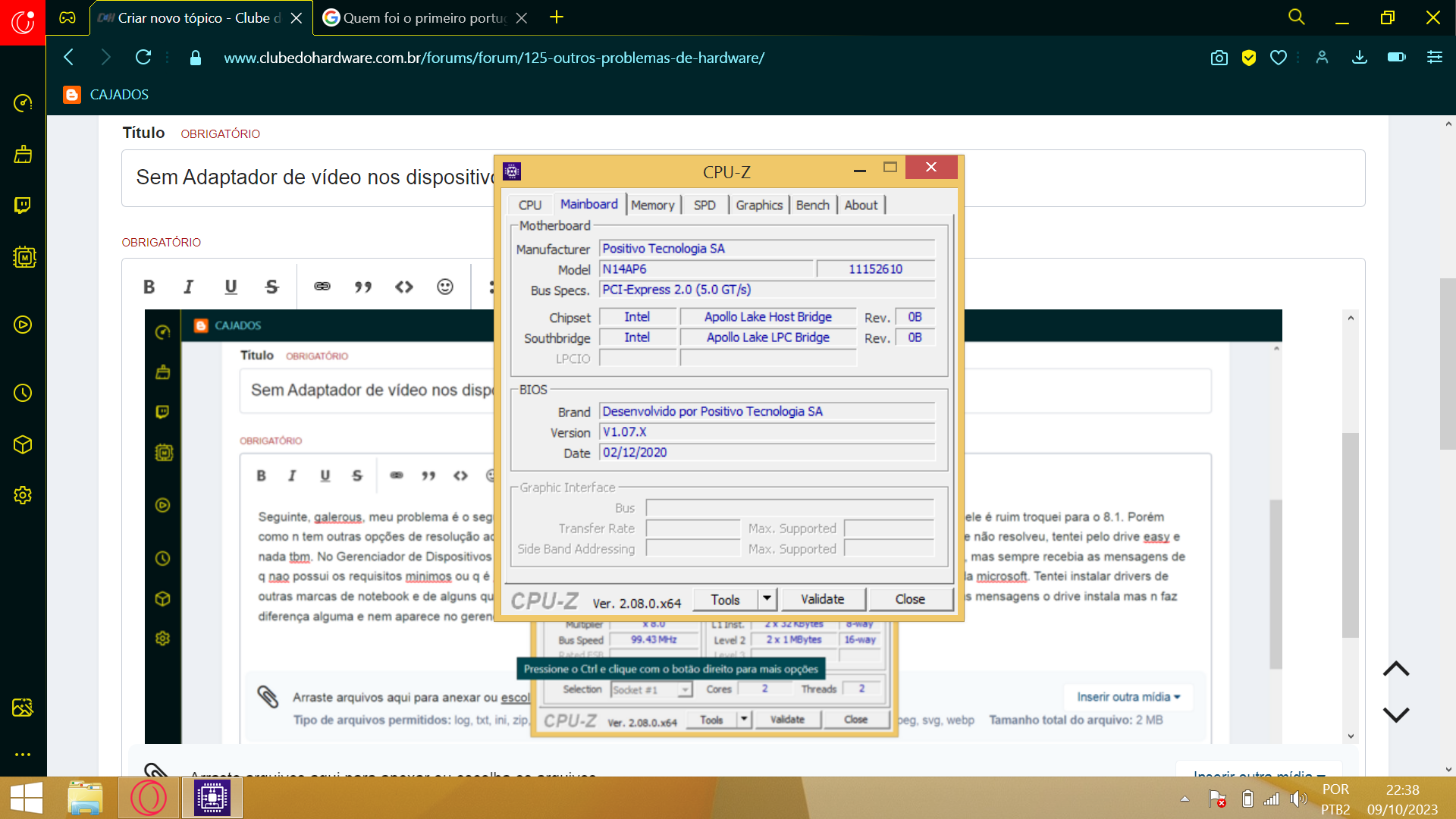Open the chip-shaped sidebar icon

(24, 257)
